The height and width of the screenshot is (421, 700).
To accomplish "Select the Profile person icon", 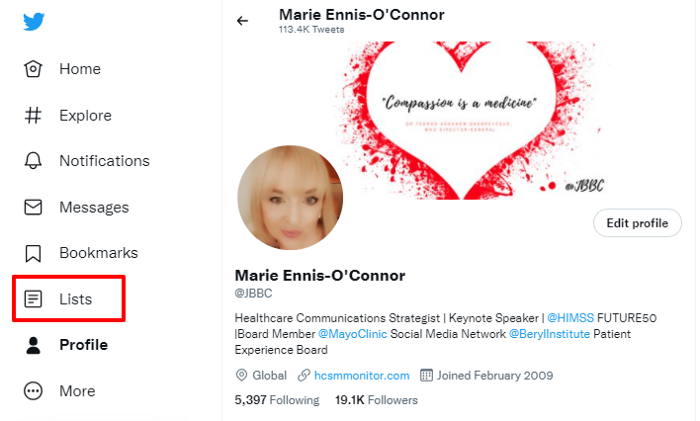I will (33, 345).
